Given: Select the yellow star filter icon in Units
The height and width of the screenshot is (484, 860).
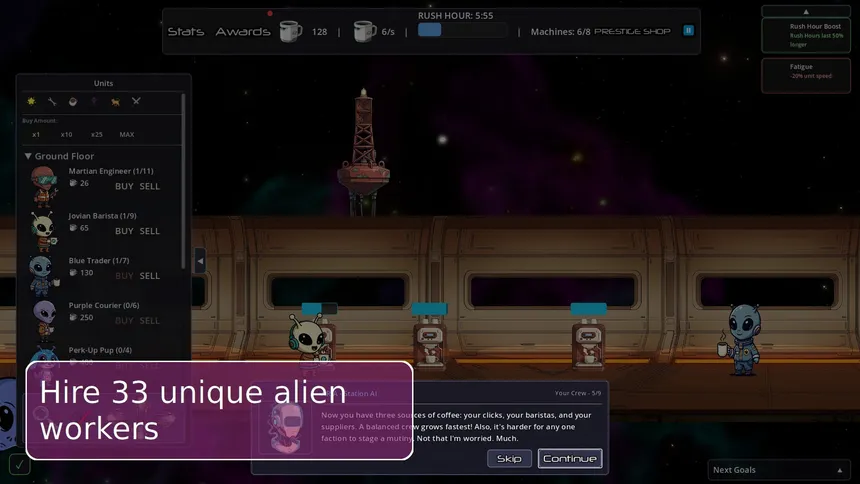Looking at the screenshot, I should tap(31, 101).
